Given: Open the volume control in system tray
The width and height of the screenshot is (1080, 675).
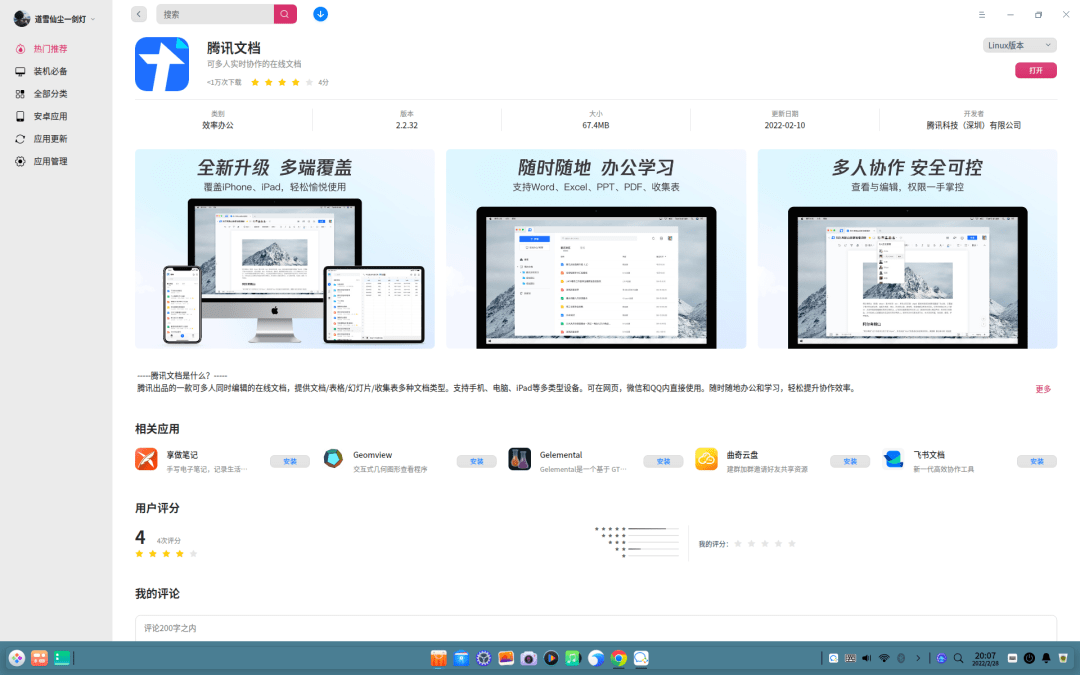Looking at the screenshot, I should (x=866, y=658).
